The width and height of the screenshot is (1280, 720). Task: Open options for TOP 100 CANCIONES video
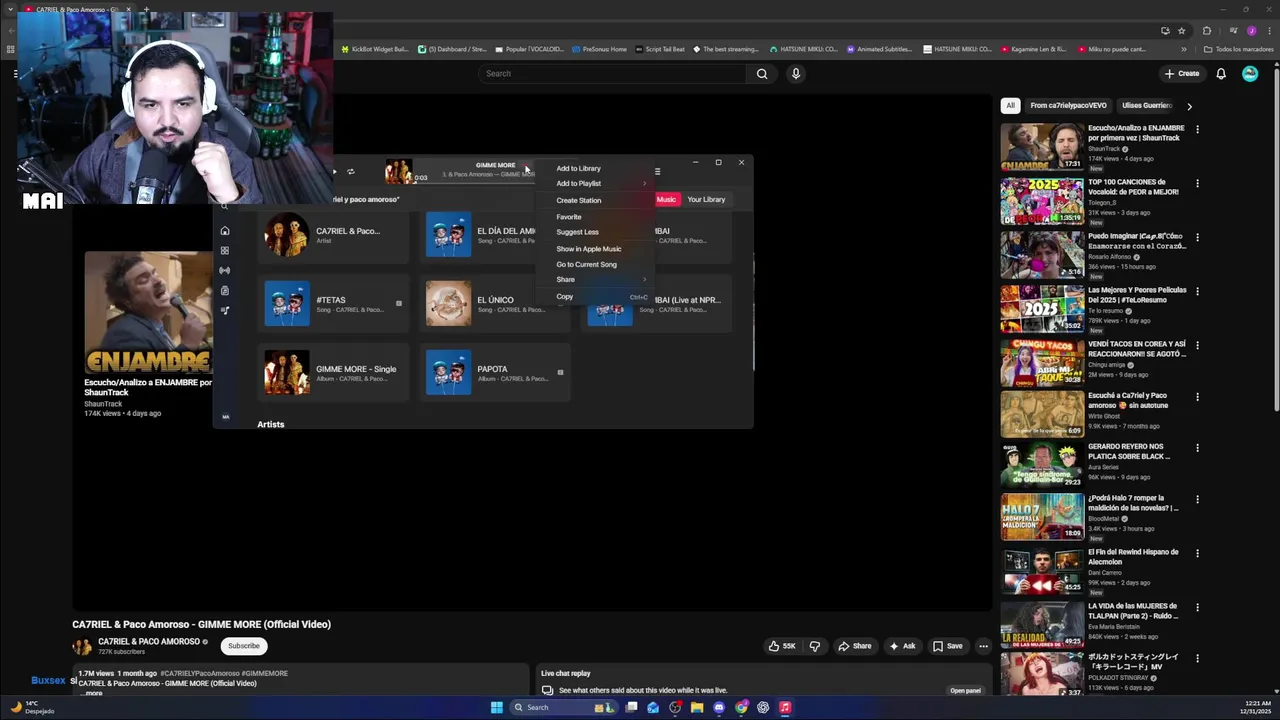(x=1197, y=183)
